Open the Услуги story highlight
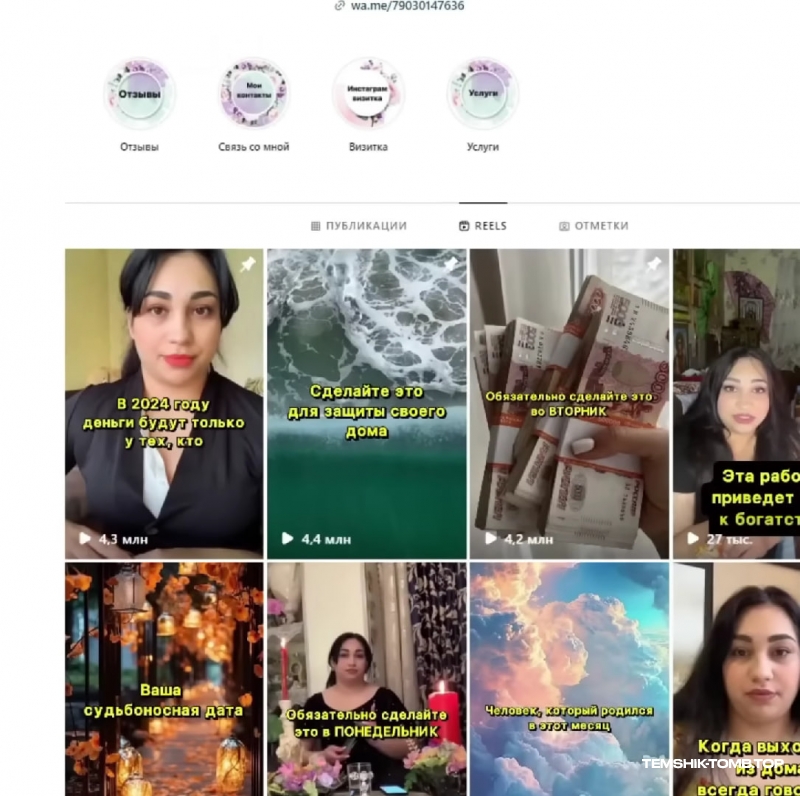Viewport: 800px width, 796px height. (x=483, y=94)
